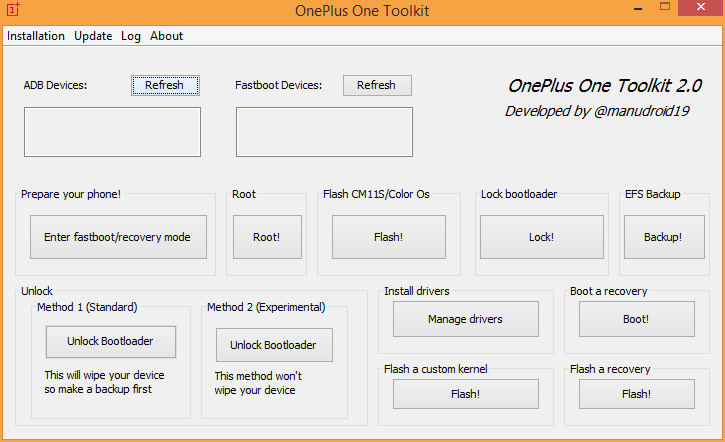Click the EFS Backup! button
This screenshot has height=442, width=725.
click(664, 237)
